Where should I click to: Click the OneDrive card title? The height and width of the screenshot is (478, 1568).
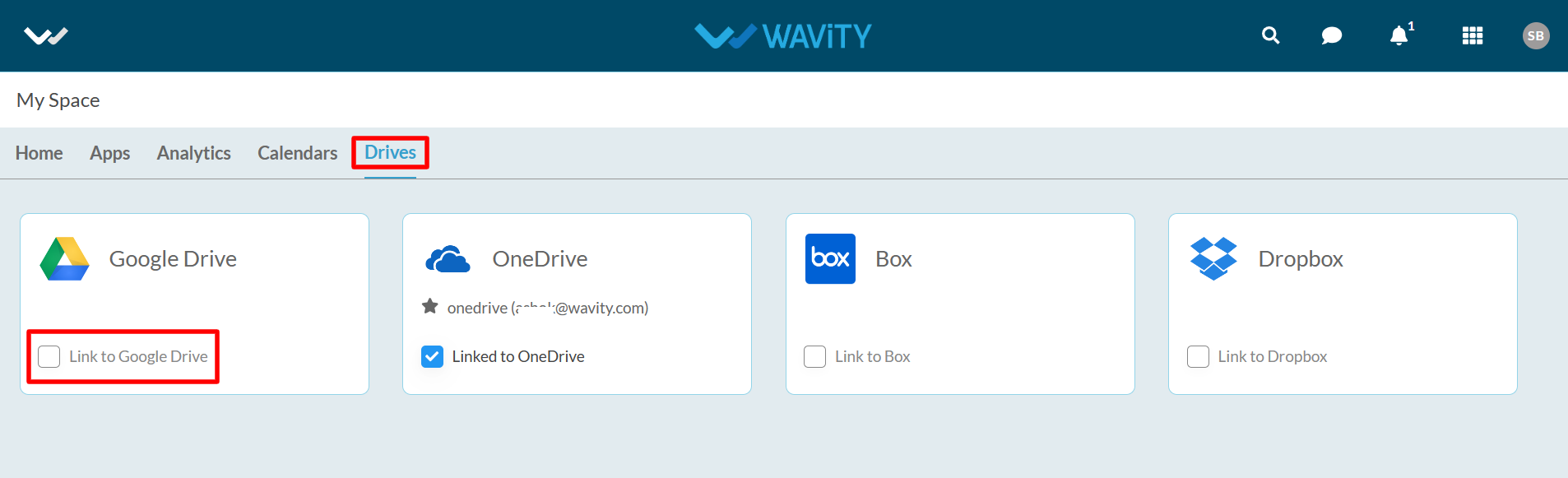coord(540,259)
